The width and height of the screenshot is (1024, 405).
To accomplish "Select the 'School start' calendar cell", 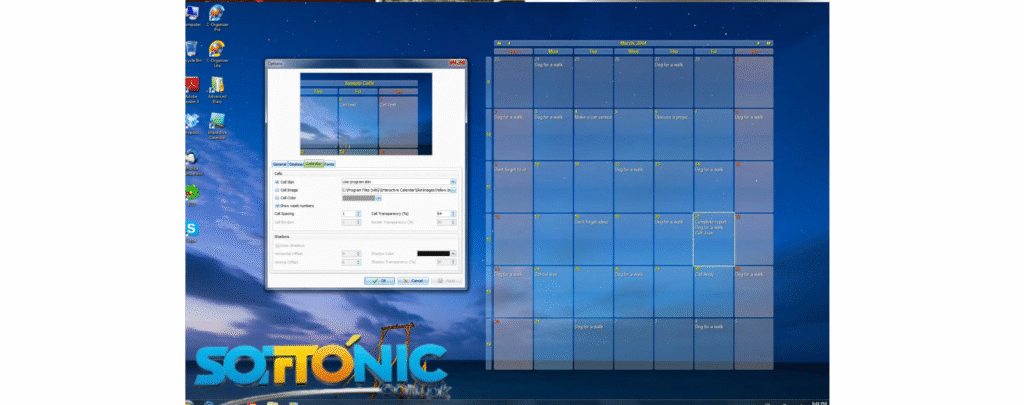I will pos(553,291).
